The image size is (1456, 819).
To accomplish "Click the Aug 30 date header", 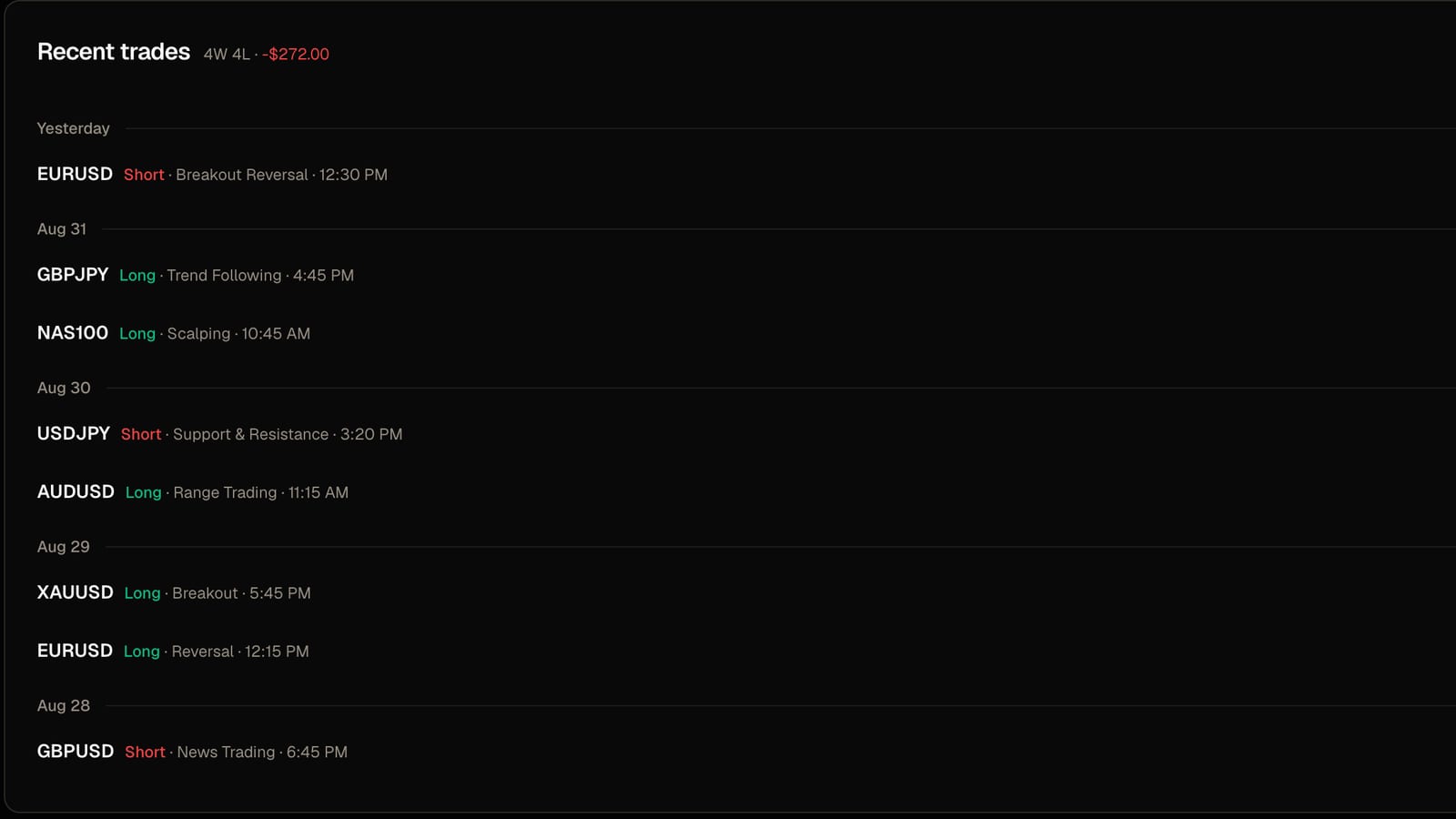I will [64, 388].
